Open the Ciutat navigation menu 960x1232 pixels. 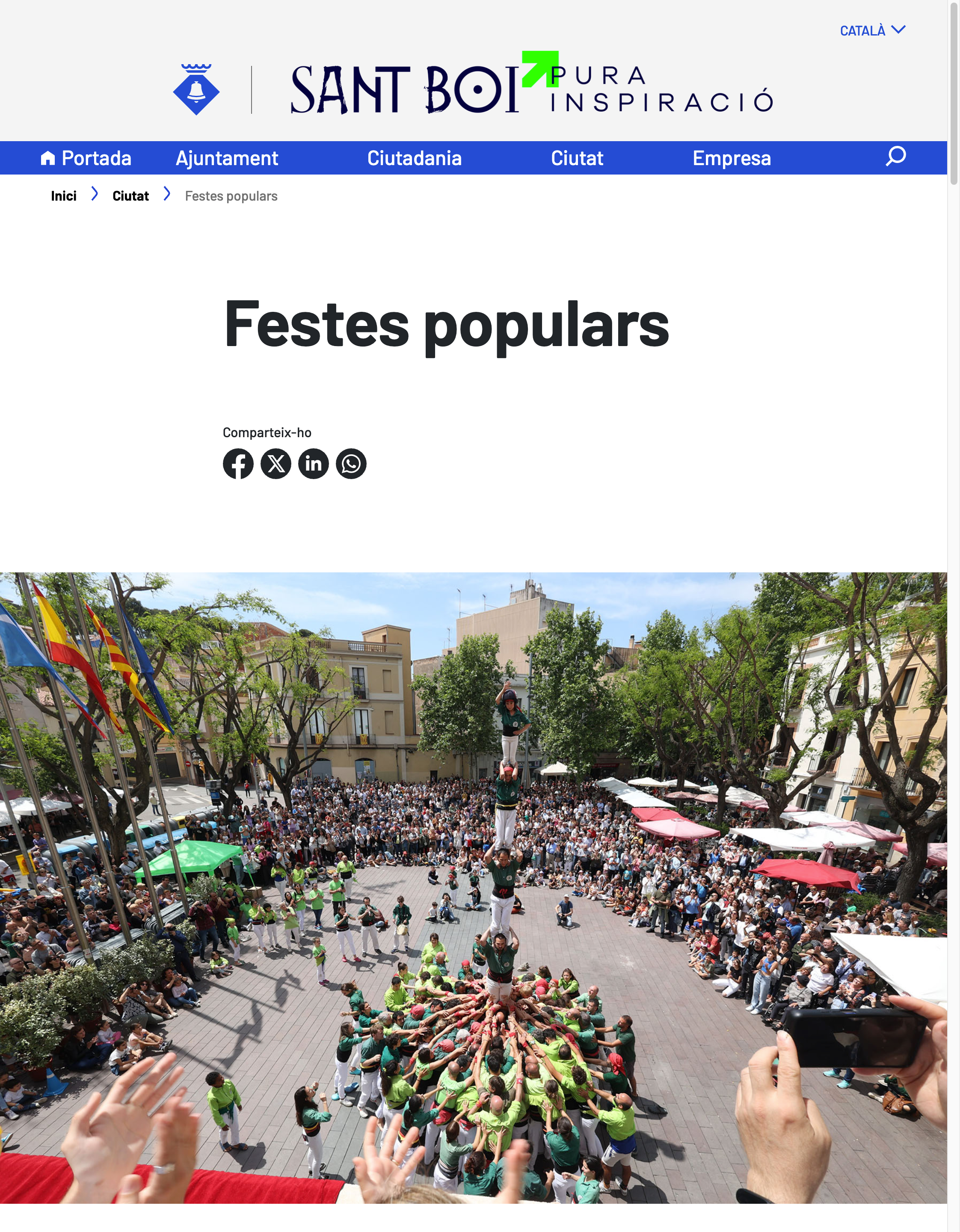click(x=577, y=159)
